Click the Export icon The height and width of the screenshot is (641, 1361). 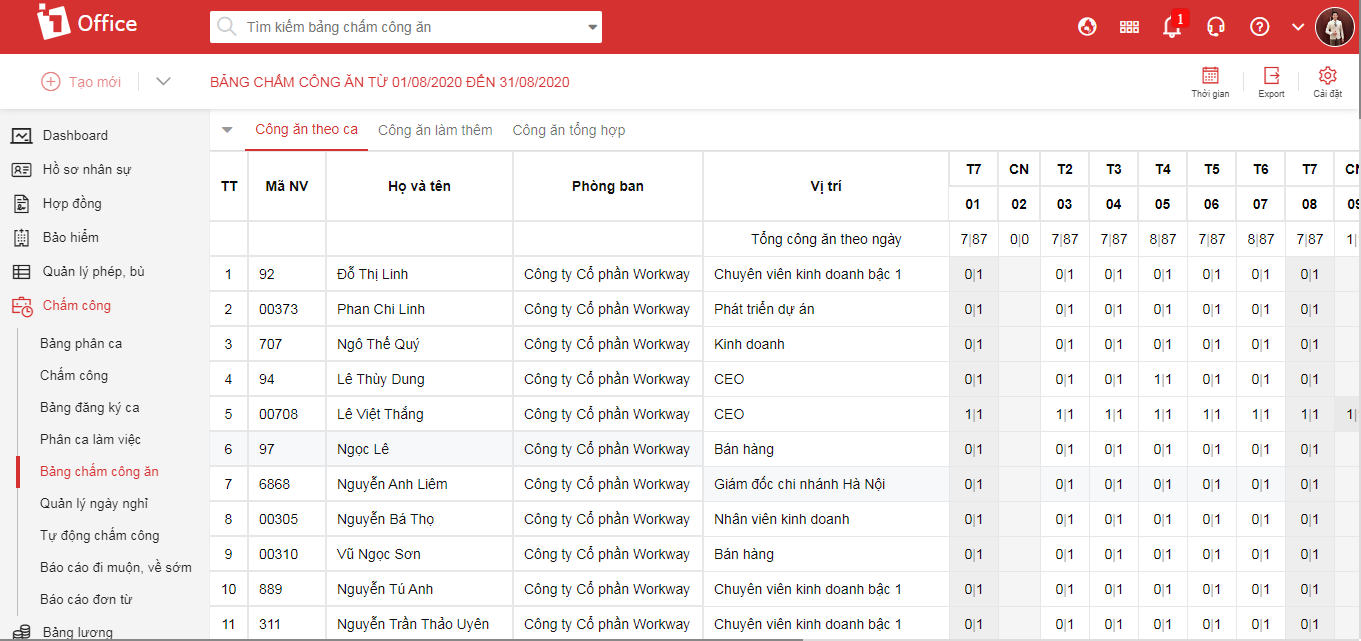click(1270, 80)
